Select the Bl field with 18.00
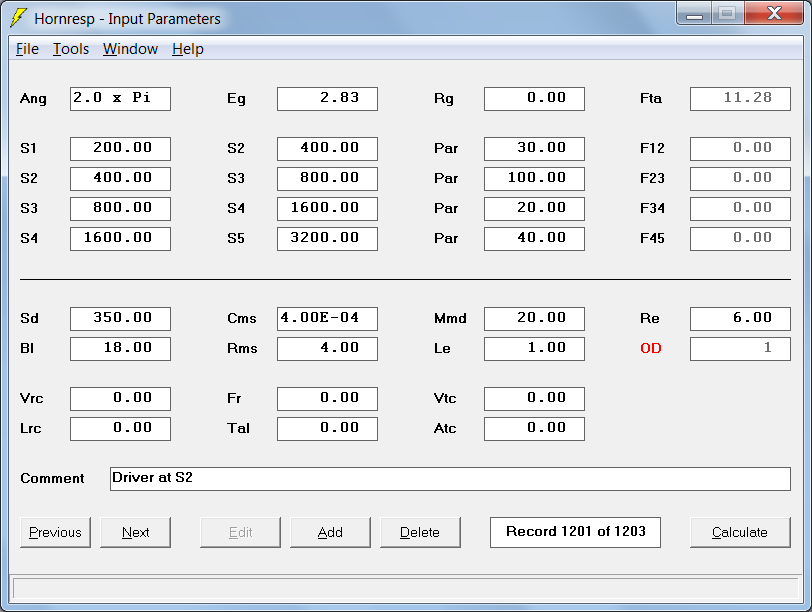The image size is (812, 612). 120,348
